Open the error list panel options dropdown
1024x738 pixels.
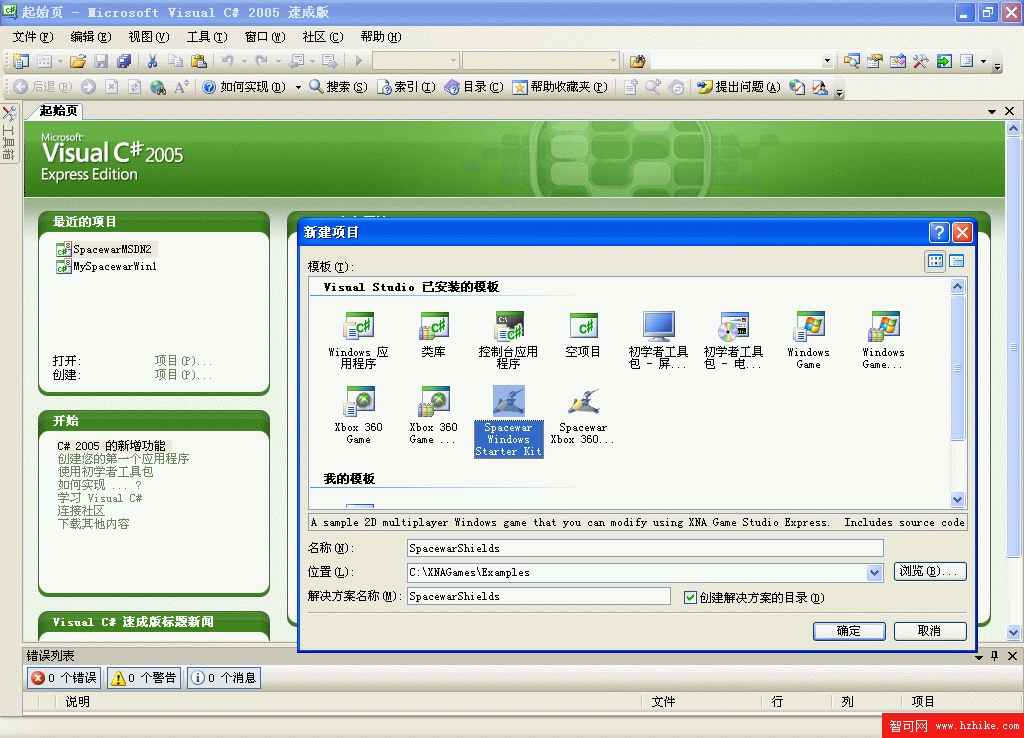point(979,656)
